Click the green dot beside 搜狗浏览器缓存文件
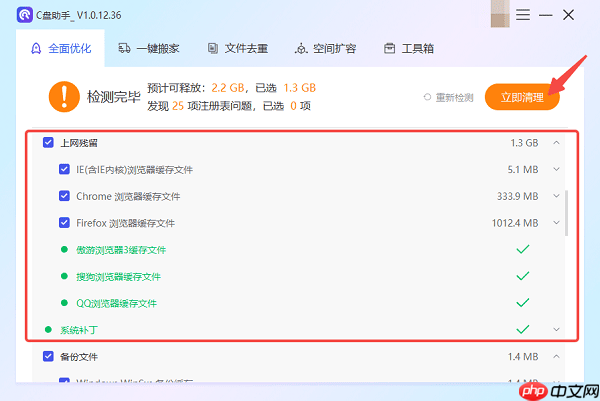The height and width of the screenshot is (401, 600). pyautogui.click(x=64, y=276)
